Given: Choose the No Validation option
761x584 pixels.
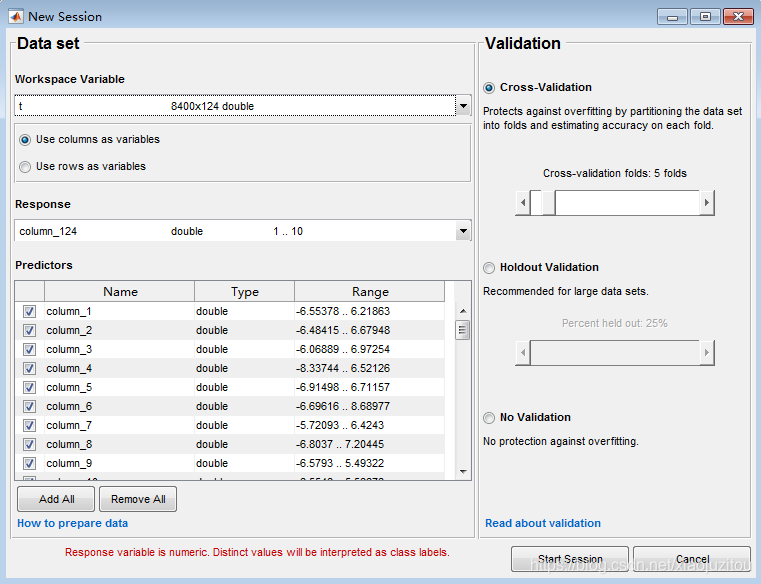Looking at the screenshot, I should (489, 418).
